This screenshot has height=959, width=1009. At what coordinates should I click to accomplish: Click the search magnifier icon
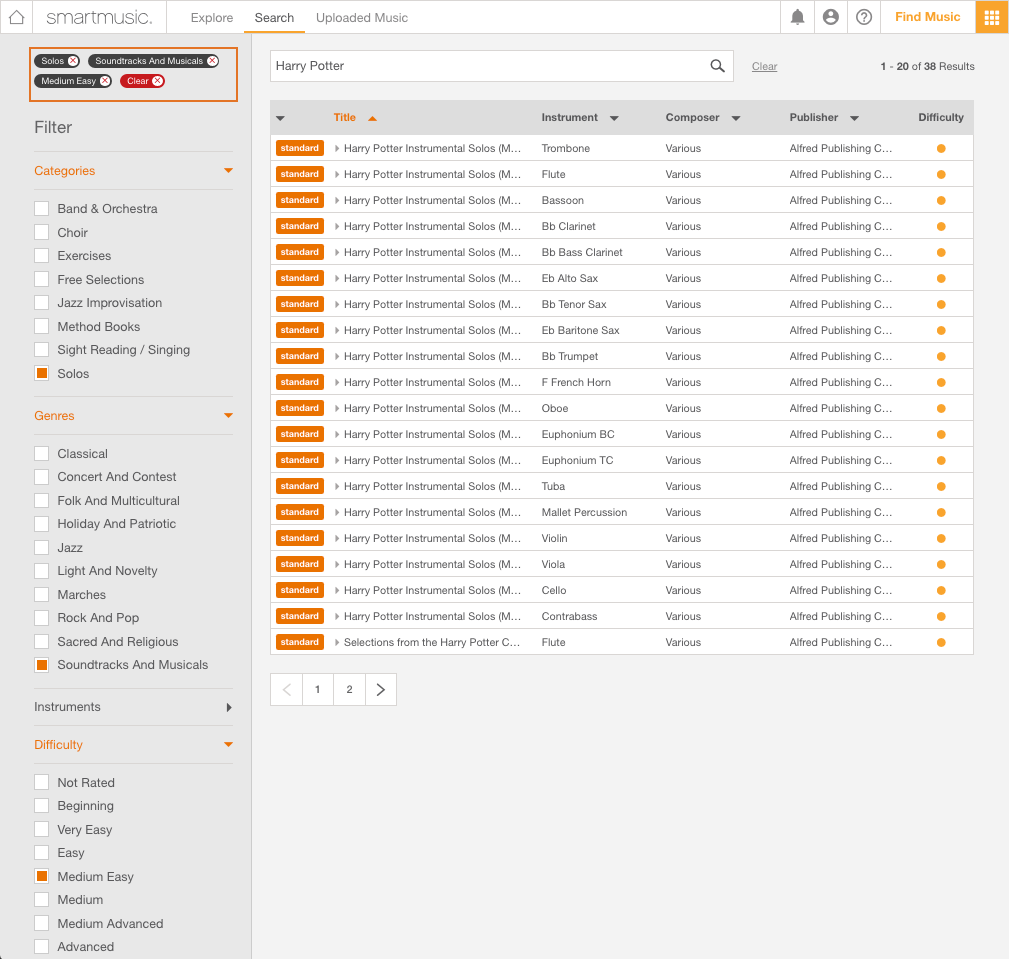(x=717, y=66)
